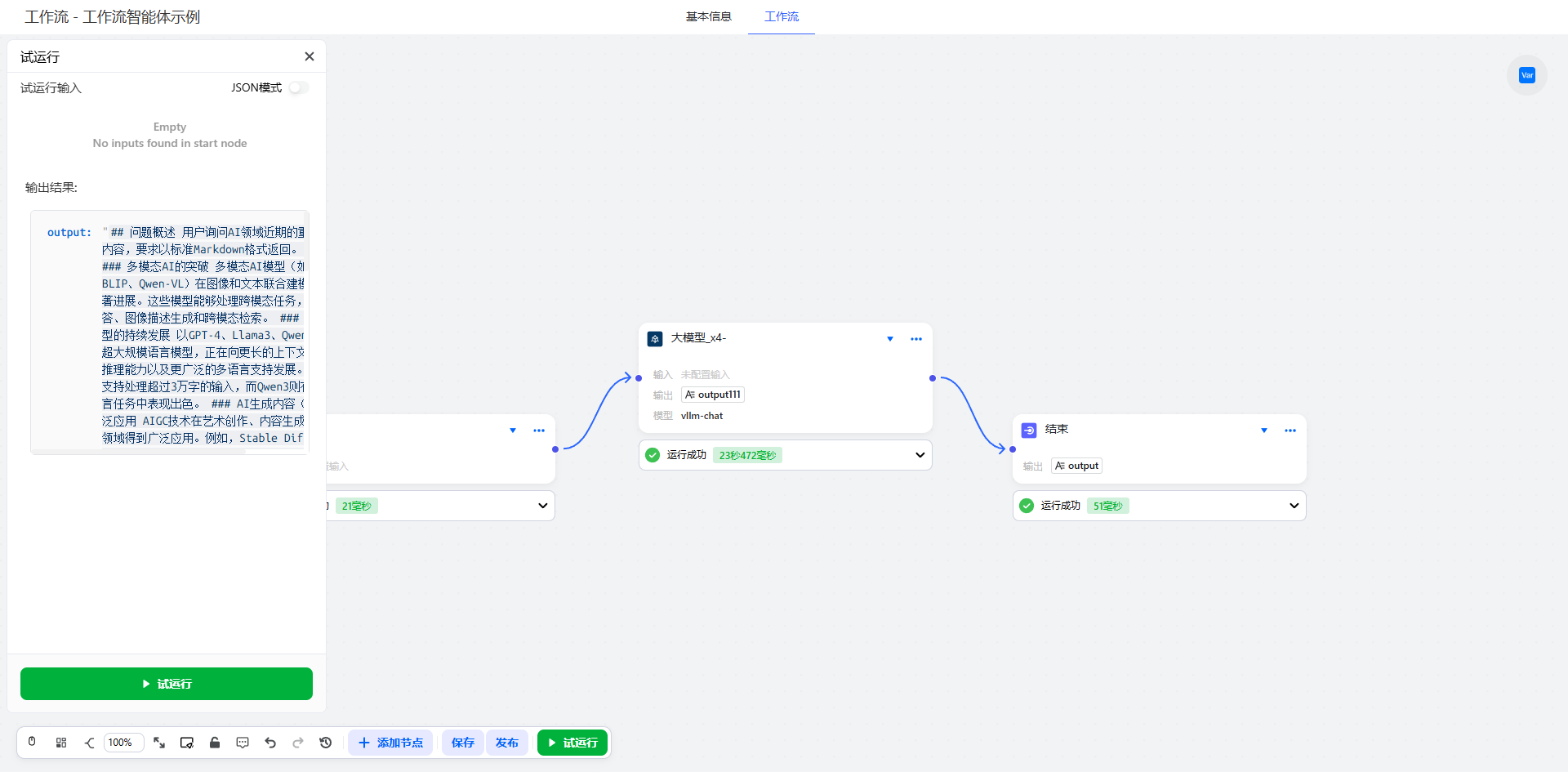Undo the last workflow change

(x=270, y=743)
